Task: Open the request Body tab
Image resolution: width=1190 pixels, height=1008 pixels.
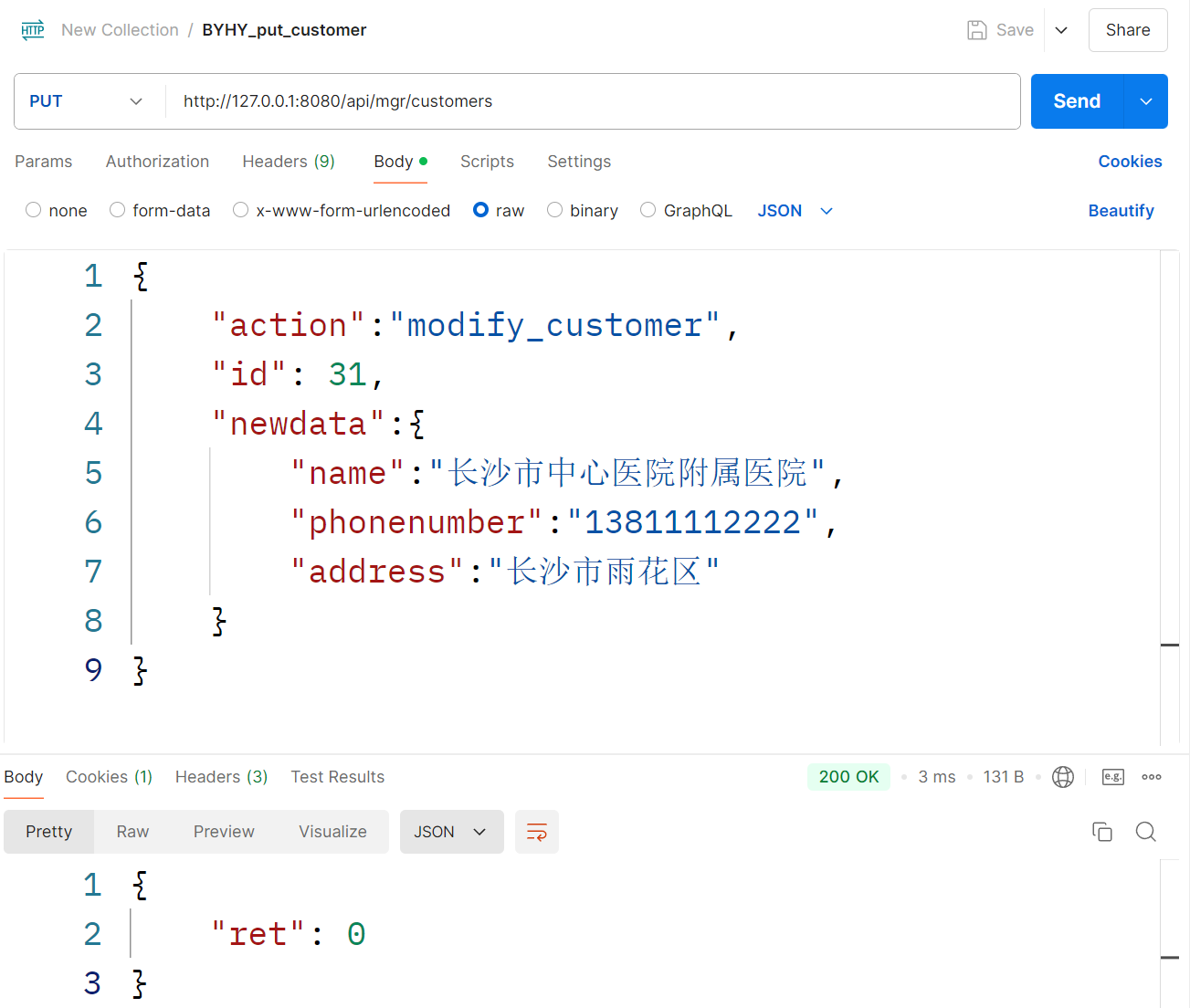Action: pyautogui.click(x=400, y=162)
